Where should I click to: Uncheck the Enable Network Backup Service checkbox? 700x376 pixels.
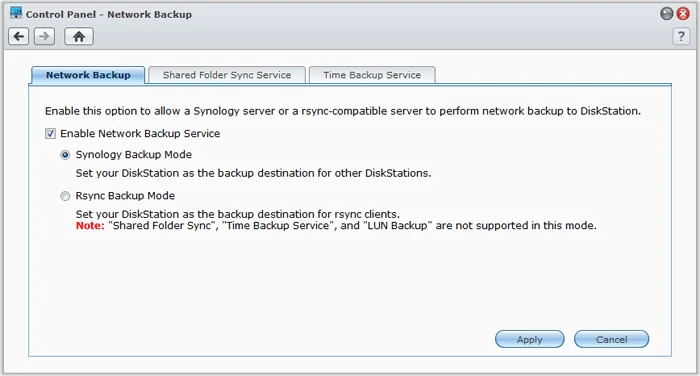50,134
